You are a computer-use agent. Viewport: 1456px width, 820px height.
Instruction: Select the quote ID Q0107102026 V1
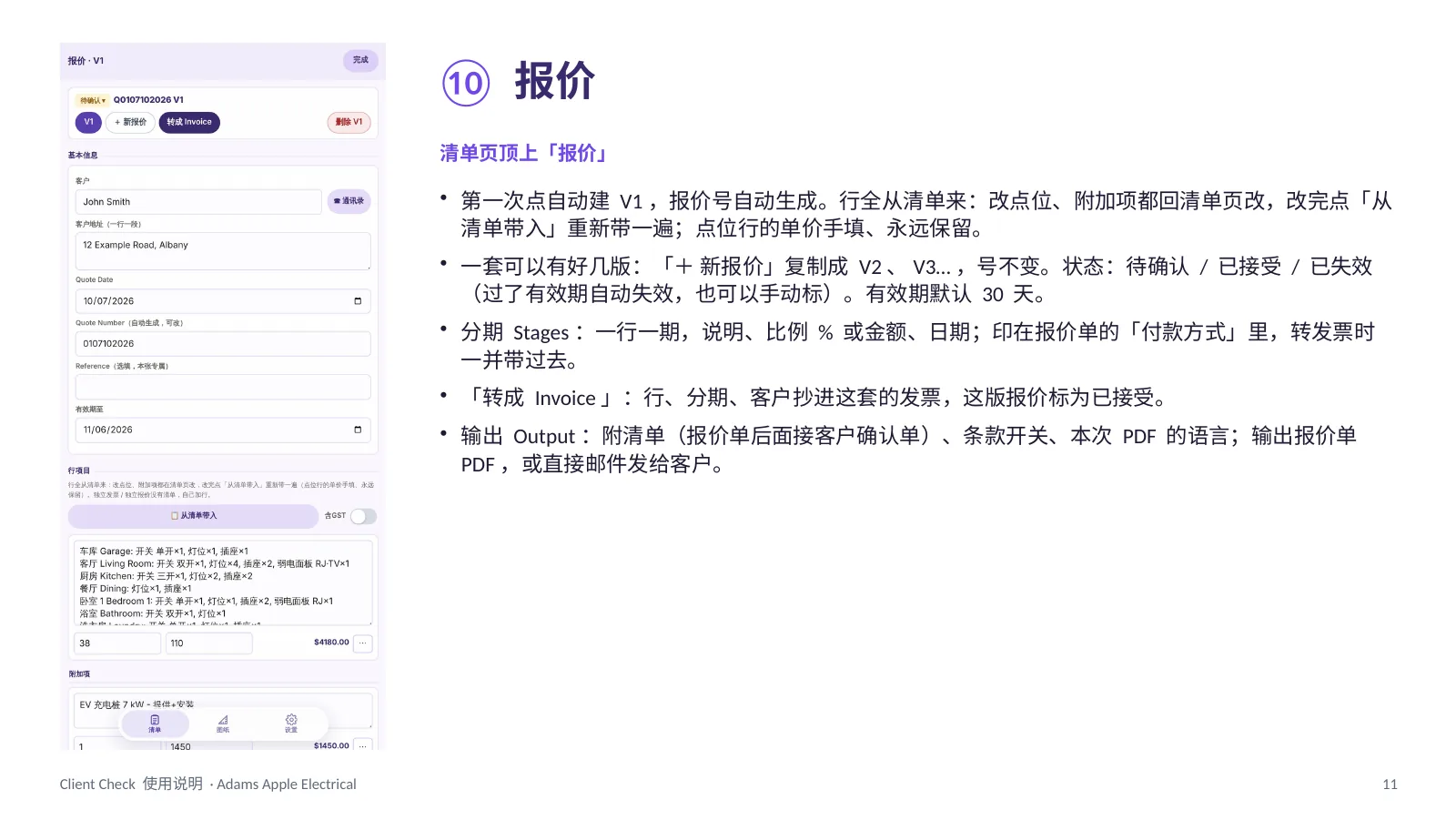[148, 100]
